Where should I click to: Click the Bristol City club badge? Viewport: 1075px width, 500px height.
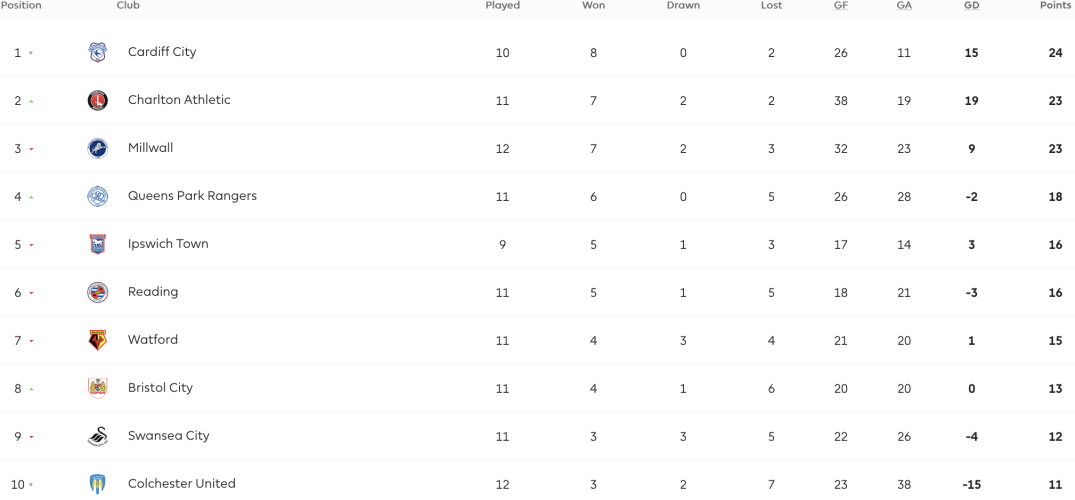pos(97,388)
